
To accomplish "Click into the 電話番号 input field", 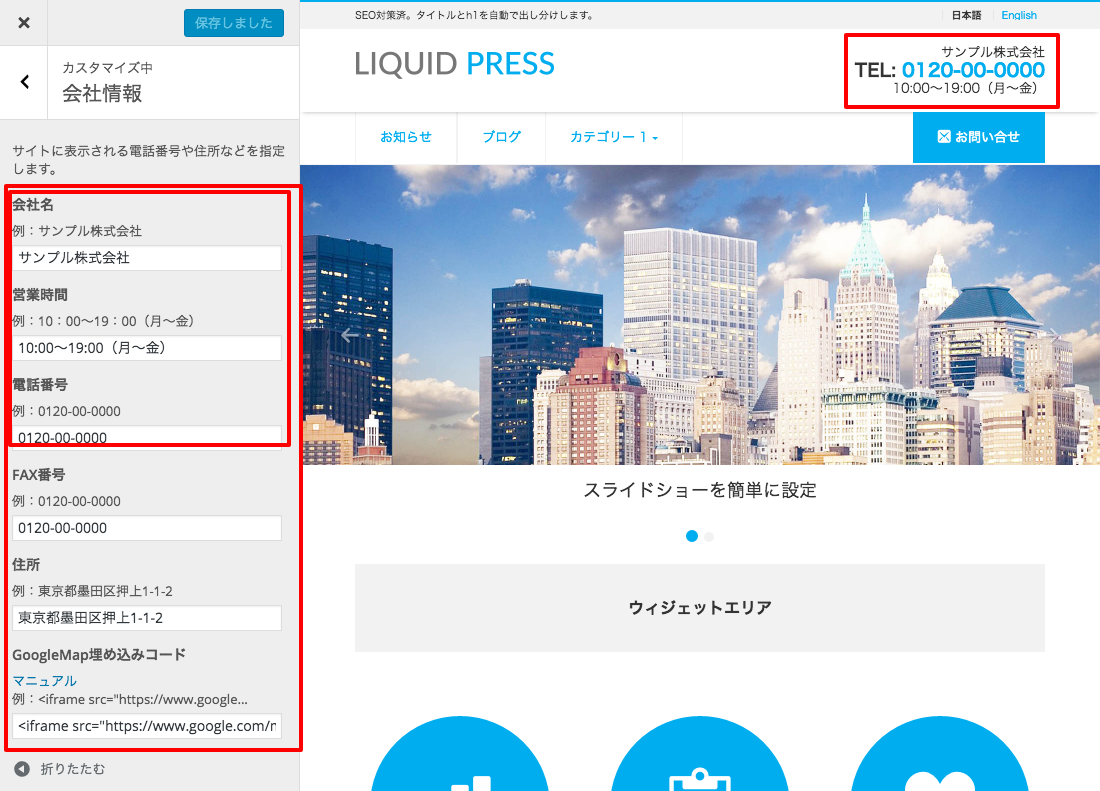I will 147,438.
